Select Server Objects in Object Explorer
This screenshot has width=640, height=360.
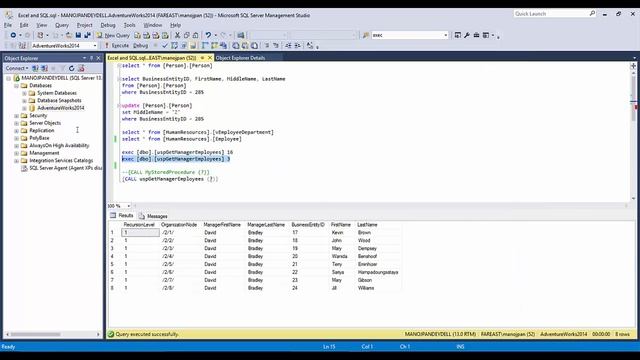pyautogui.click(x=45, y=123)
